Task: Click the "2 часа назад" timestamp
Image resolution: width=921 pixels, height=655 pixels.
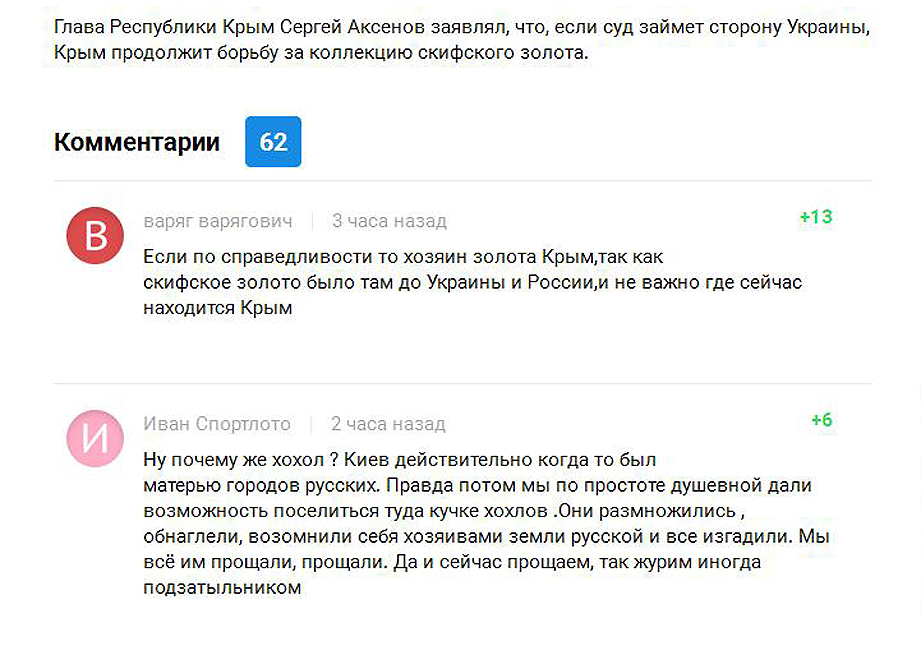Action: [388, 424]
